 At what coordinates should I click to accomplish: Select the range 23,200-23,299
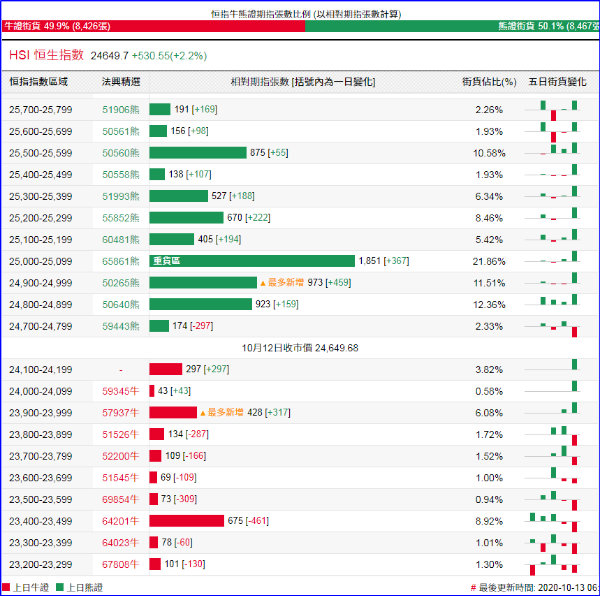41,565
